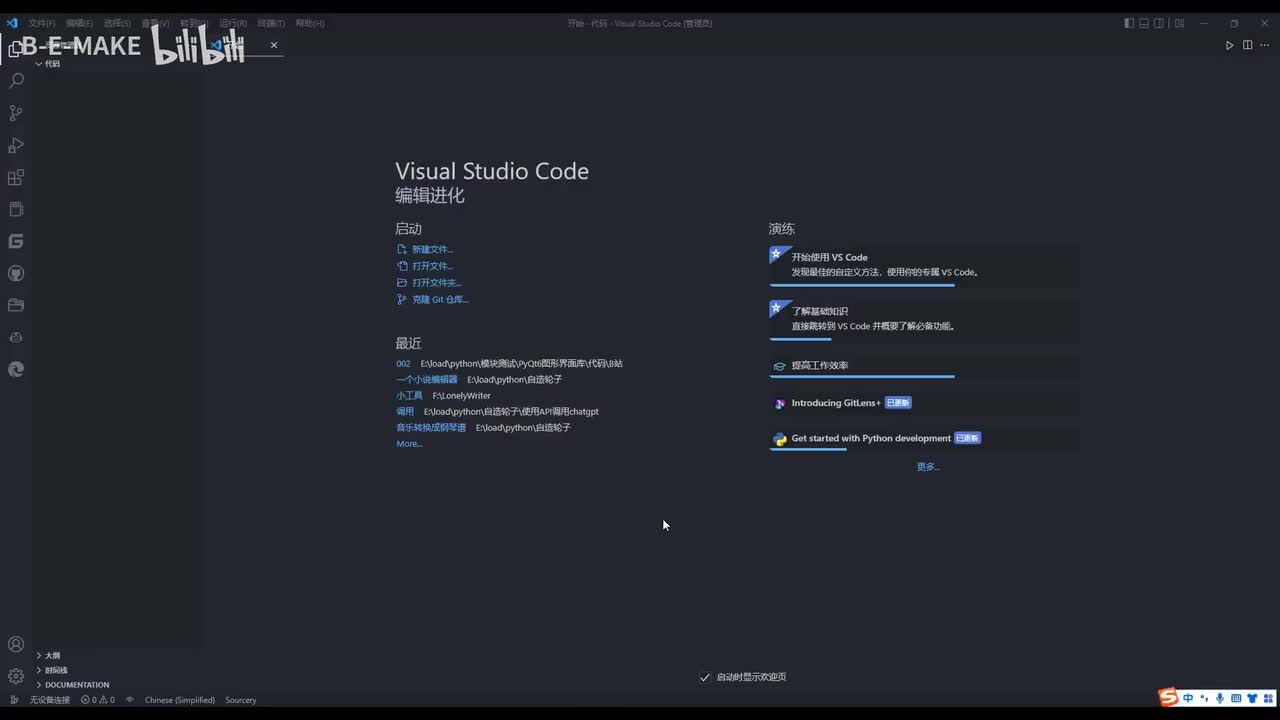The height and width of the screenshot is (720, 1280).
Task: Click the 打开文件夹... link
Action: point(429,283)
